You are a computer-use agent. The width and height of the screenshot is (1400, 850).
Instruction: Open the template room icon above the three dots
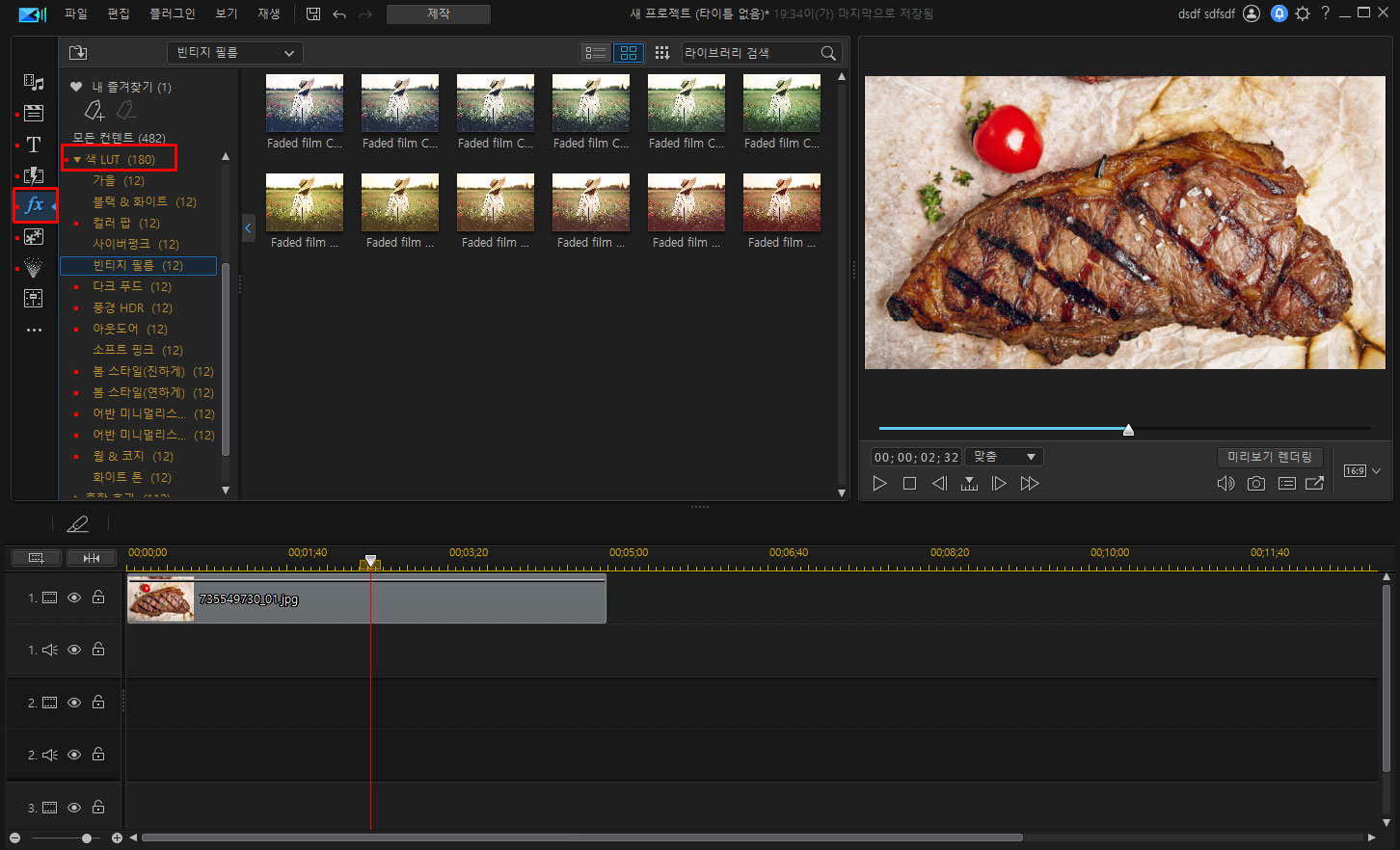tap(34, 299)
